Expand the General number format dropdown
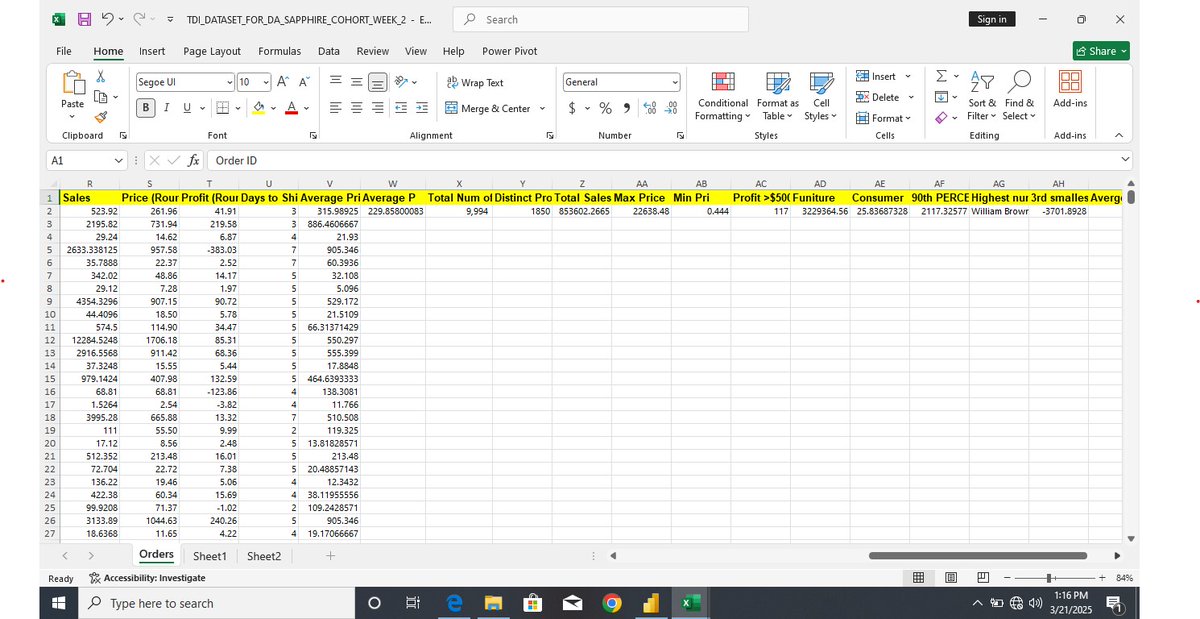Screen dimensions: 1200x619 click(x=675, y=83)
